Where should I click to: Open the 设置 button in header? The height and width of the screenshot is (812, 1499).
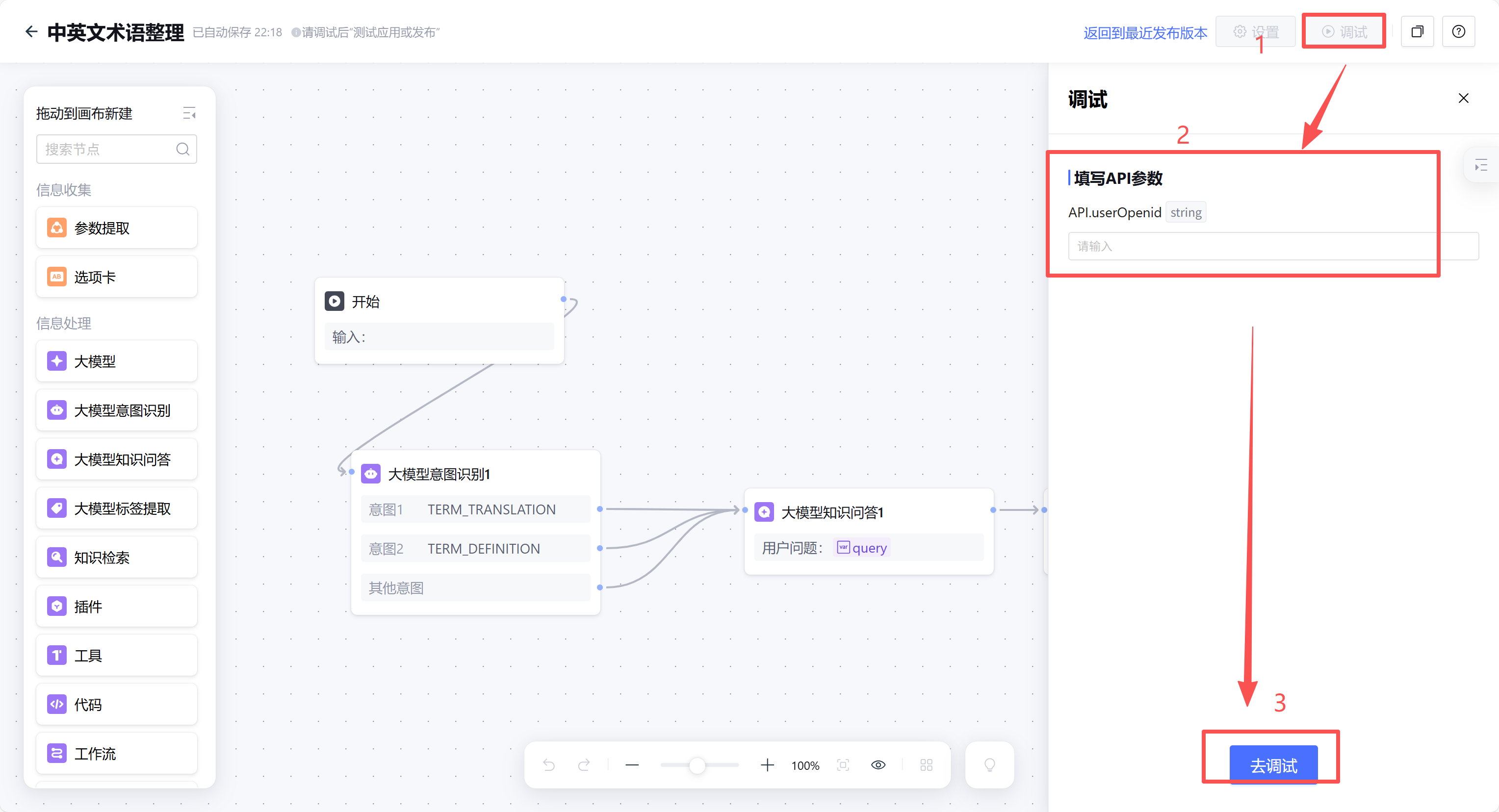pos(1255,31)
